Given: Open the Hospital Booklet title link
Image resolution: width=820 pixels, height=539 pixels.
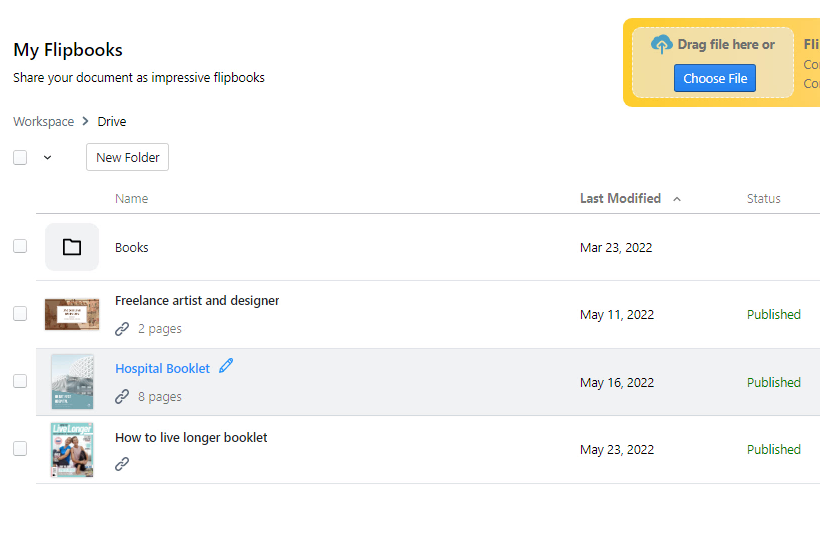Looking at the screenshot, I should 162,368.
